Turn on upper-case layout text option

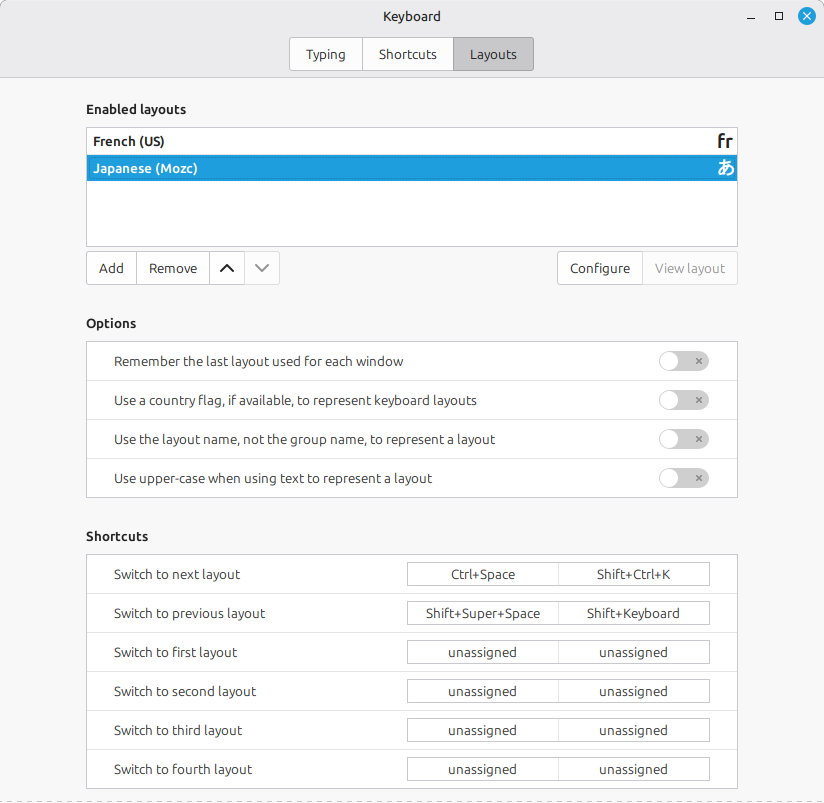(x=684, y=478)
